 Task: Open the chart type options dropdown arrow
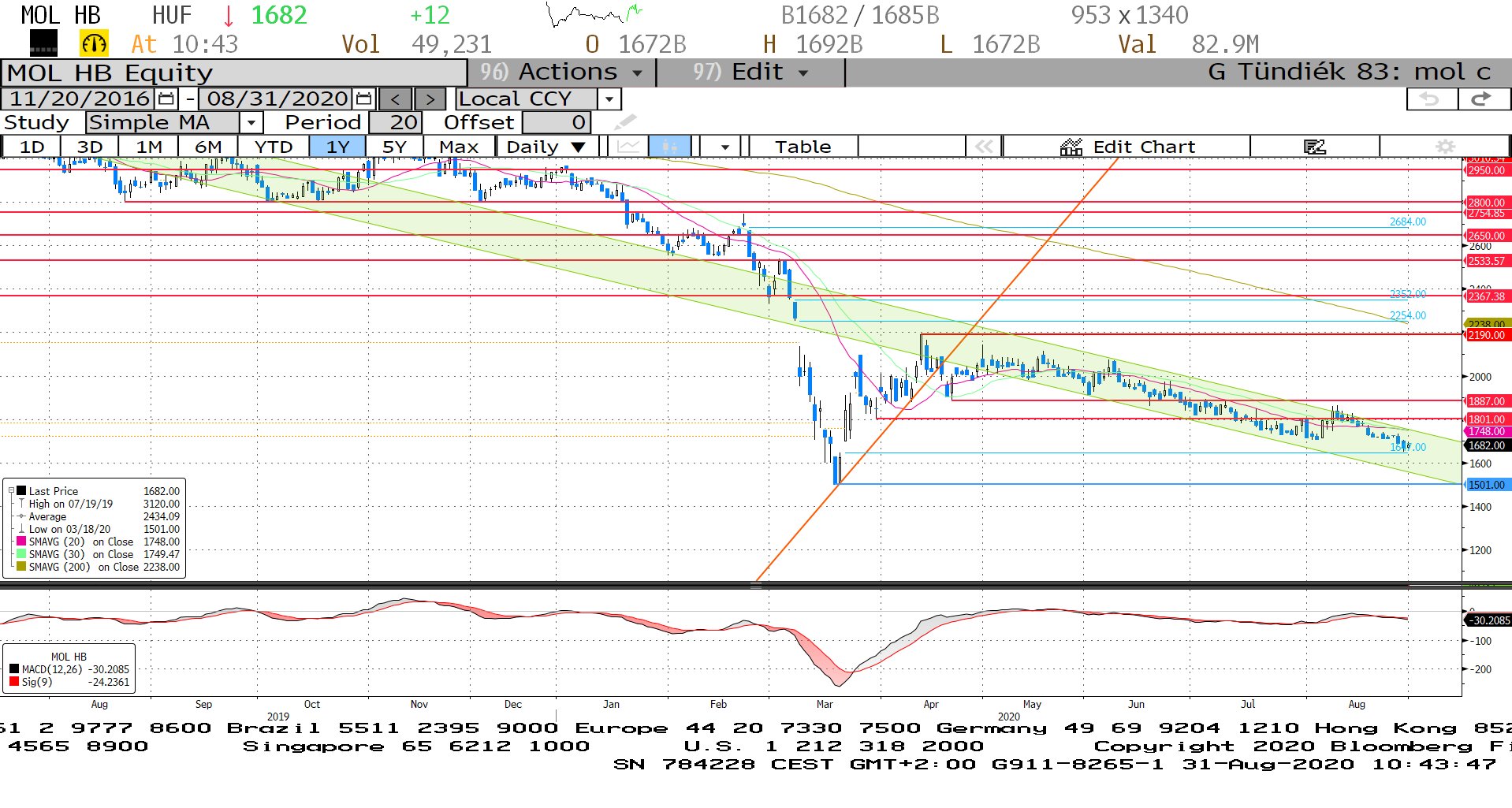[x=724, y=147]
